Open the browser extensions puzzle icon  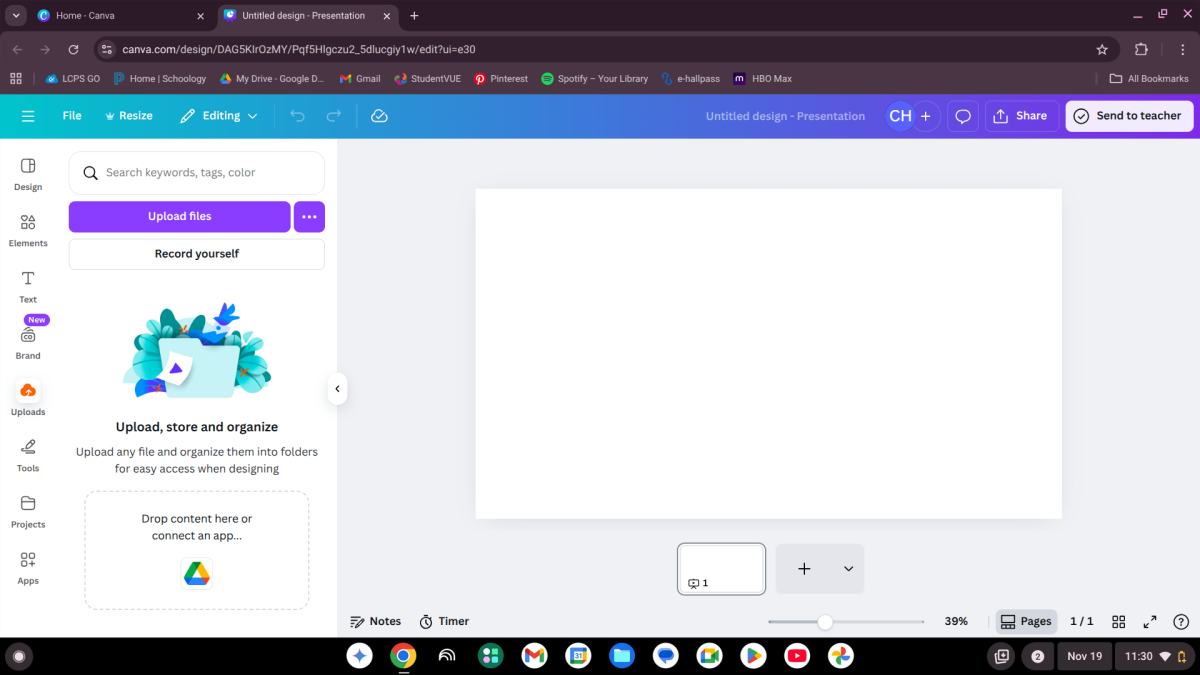point(1141,49)
